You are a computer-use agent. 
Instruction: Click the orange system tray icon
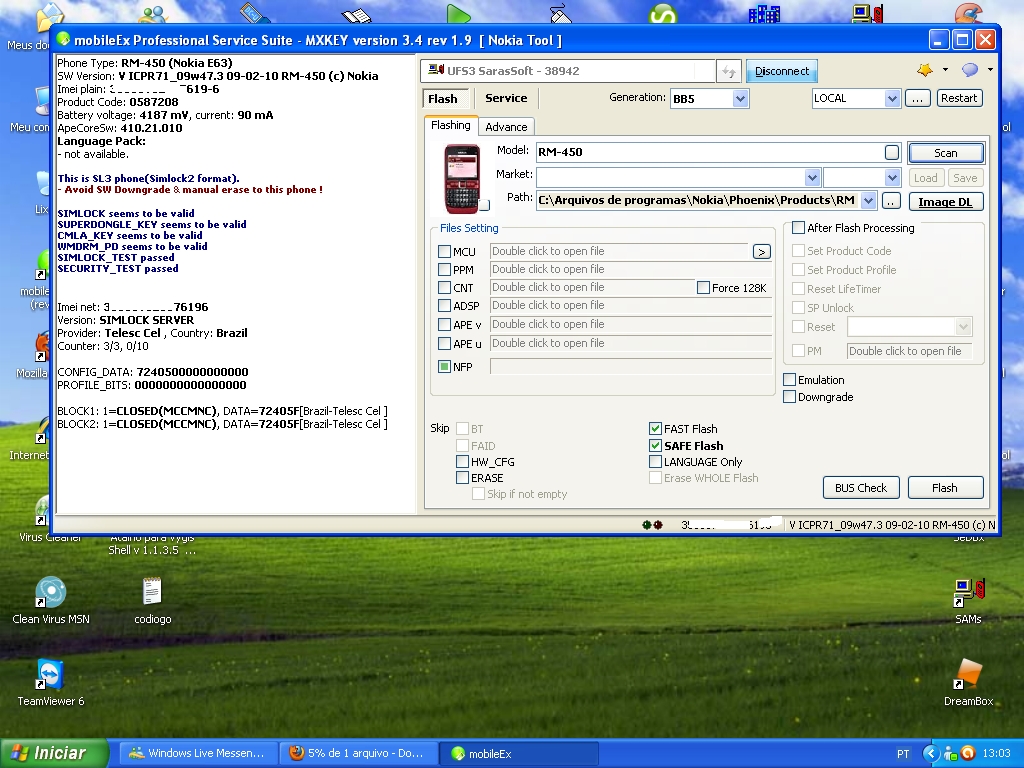click(968, 754)
